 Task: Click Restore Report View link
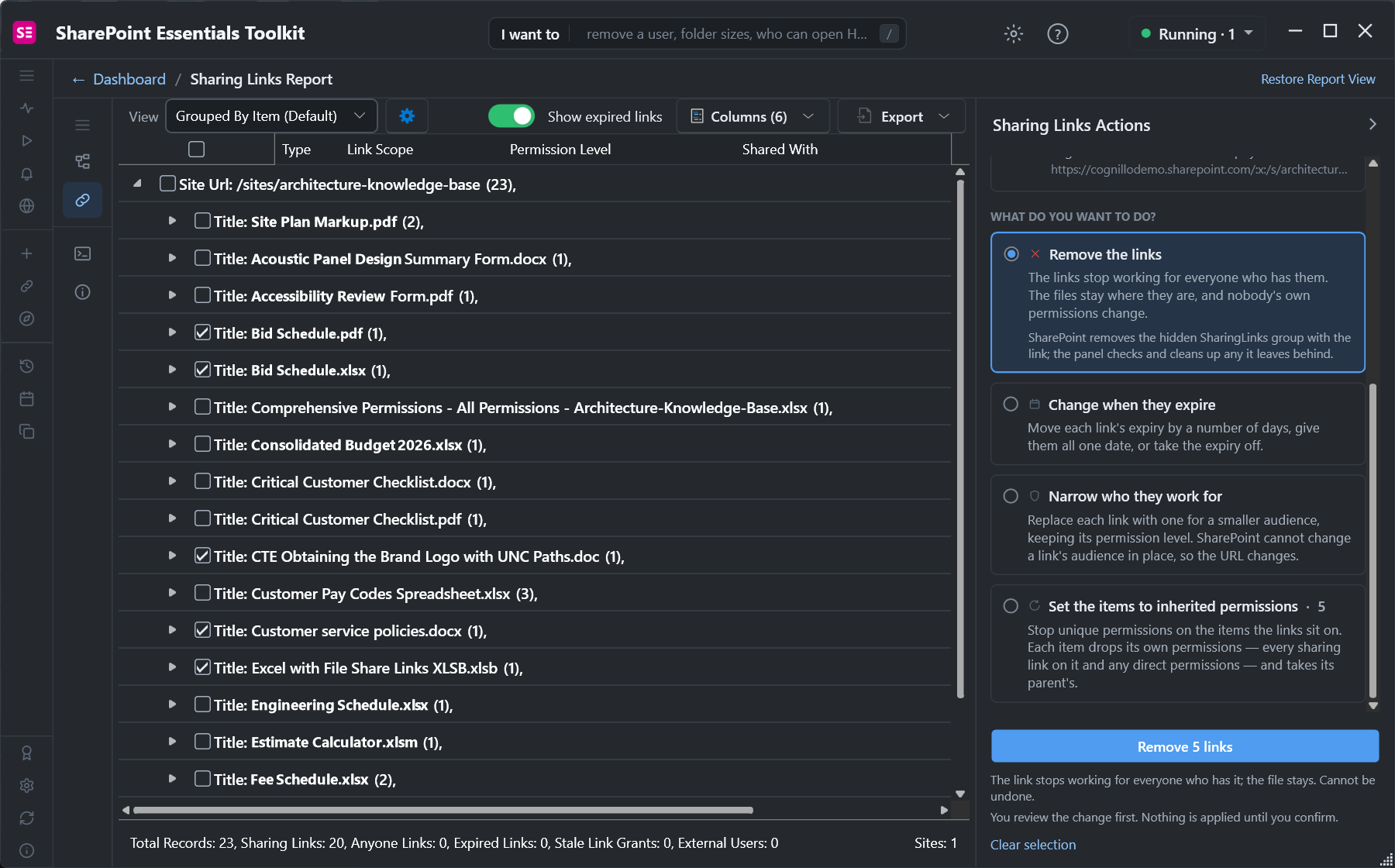(x=1317, y=79)
